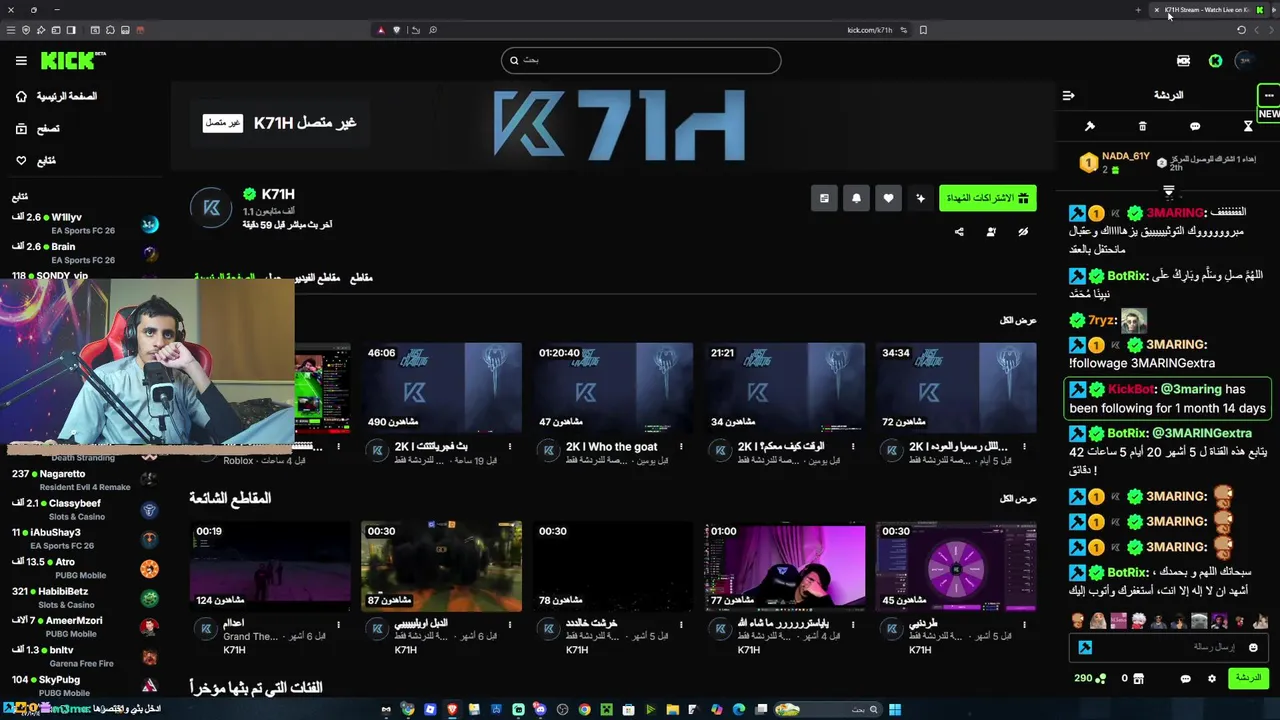The height and width of the screenshot is (720, 1280).
Task: Open HabibiBetz channel in sidebar
Action: [85, 598]
